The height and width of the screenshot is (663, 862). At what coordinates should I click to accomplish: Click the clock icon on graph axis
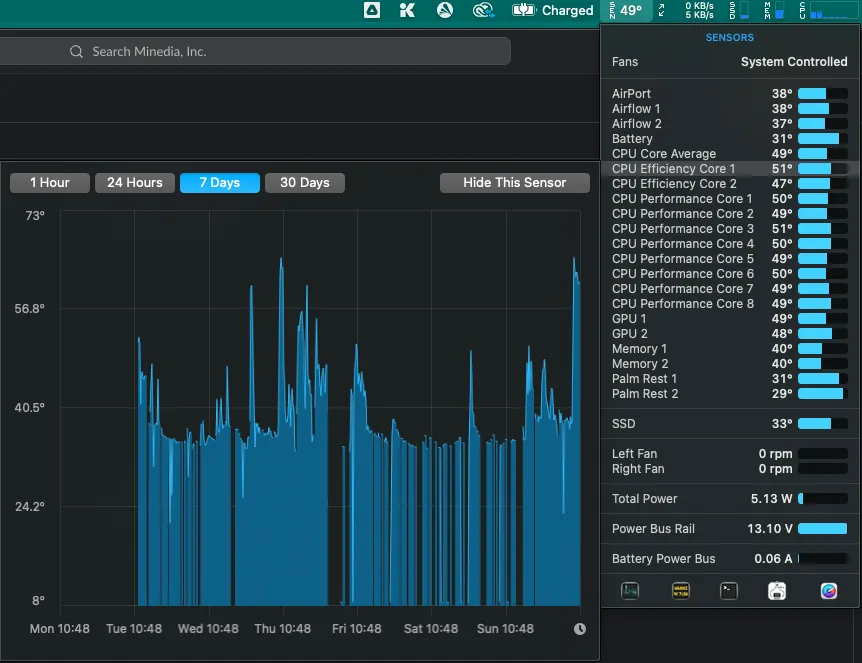[580, 629]
